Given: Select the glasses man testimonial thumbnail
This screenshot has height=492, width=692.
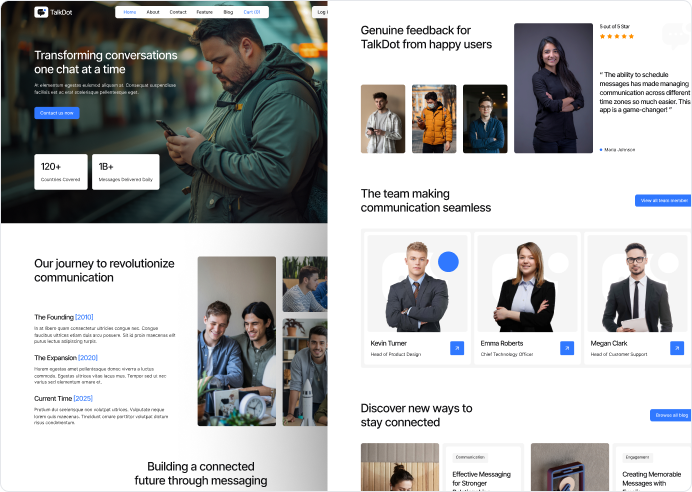Looking at the screenshot, I should pos(485,119).
